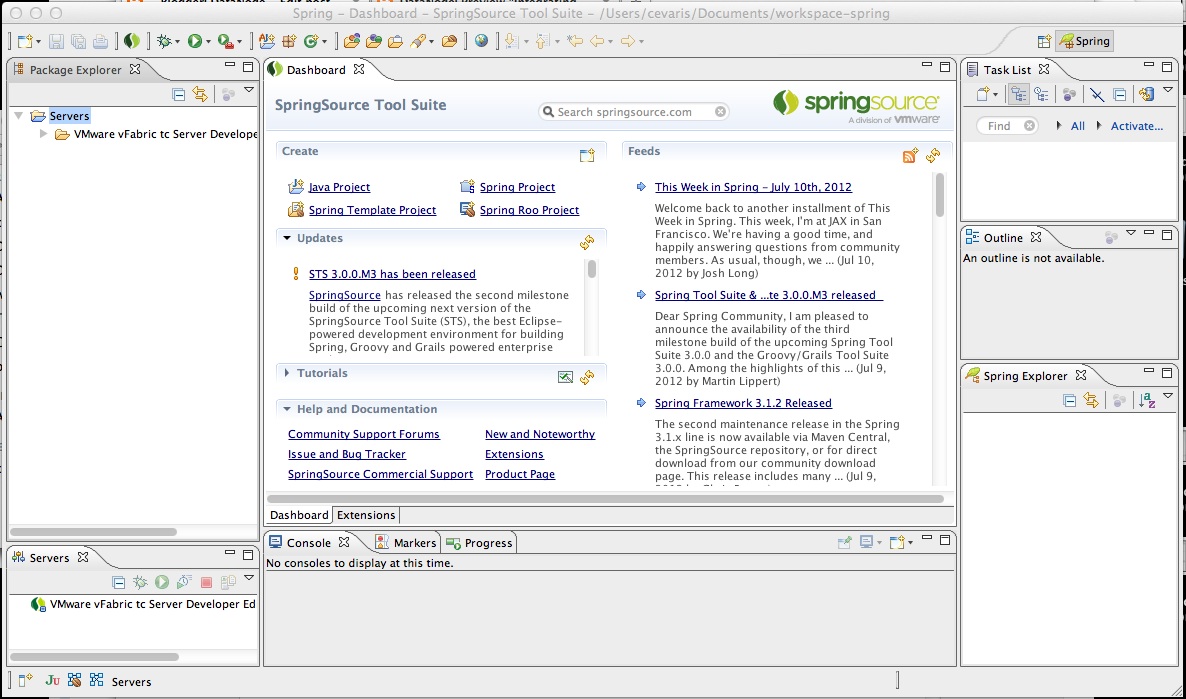Click the red Stop server icon

206,582
